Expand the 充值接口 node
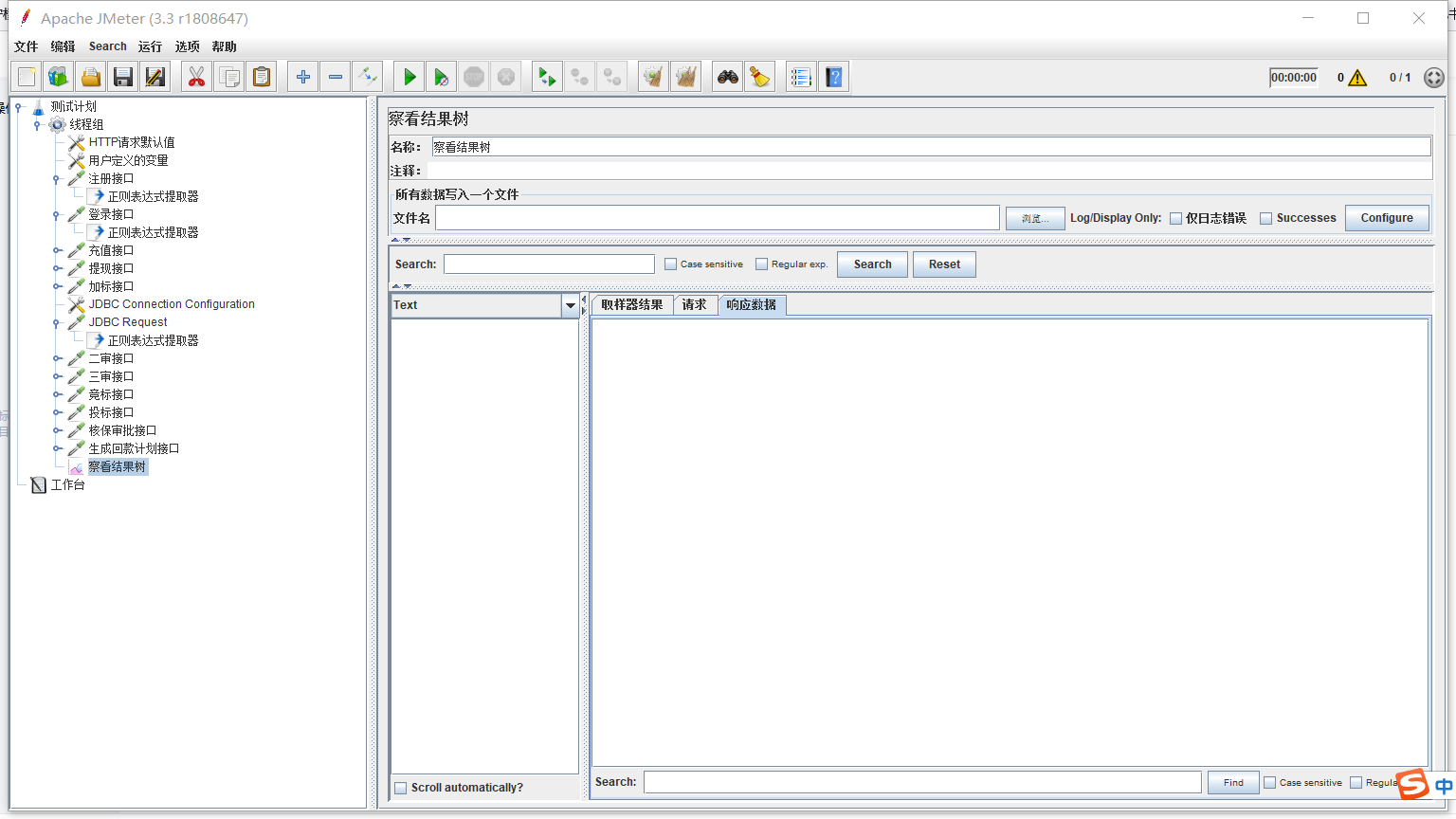1456x819 pixels. click(x=57, y=251)
